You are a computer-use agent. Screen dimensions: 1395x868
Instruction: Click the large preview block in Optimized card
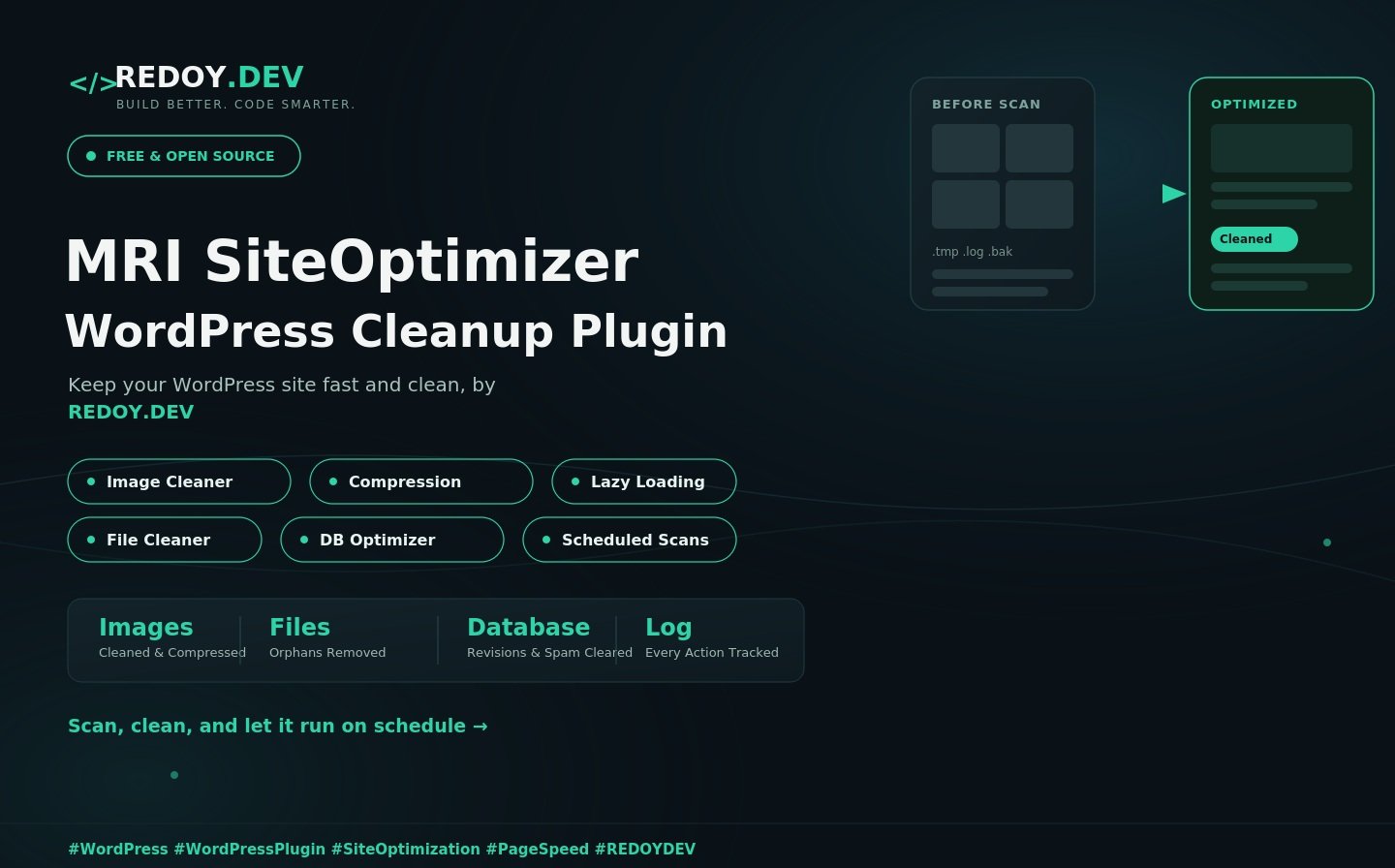click(x=1282, y=148)
